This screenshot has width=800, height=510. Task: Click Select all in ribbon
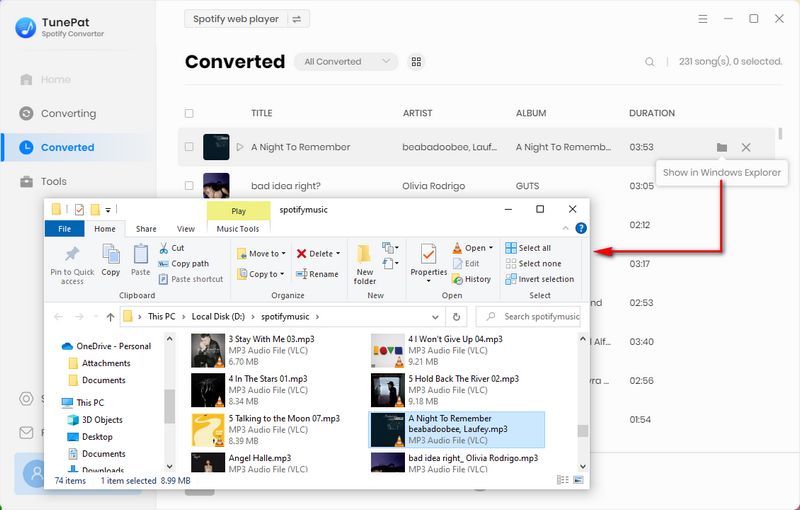tap(528, 248)
